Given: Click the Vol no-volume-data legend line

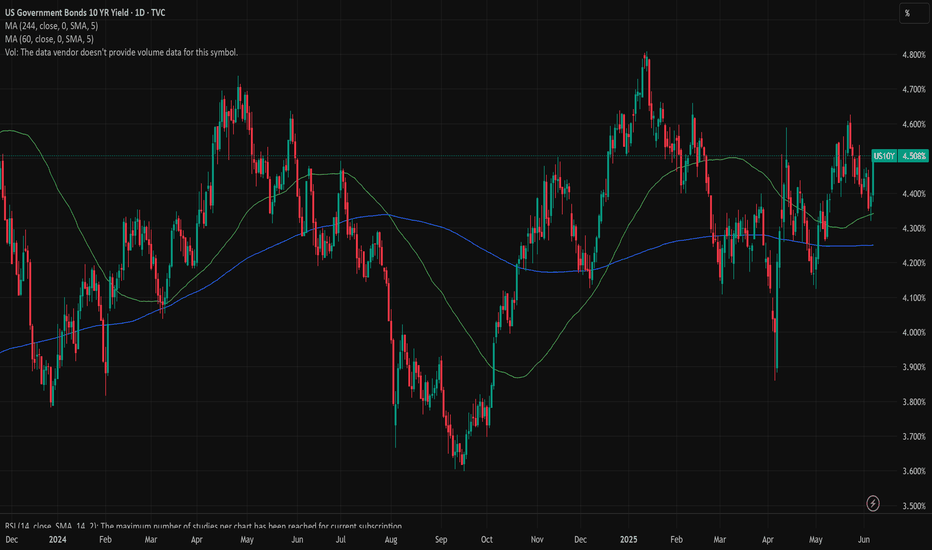Looking at the screenshot, I should point(121,52).
